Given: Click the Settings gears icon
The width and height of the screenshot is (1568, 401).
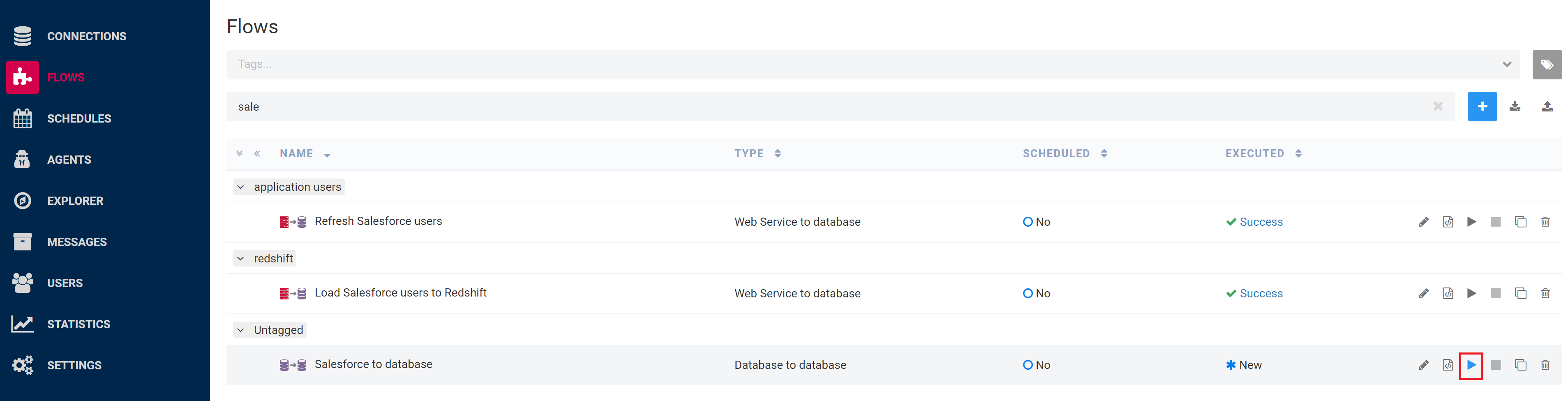Looking at the screenshot, I should click(x=23, y=365).
